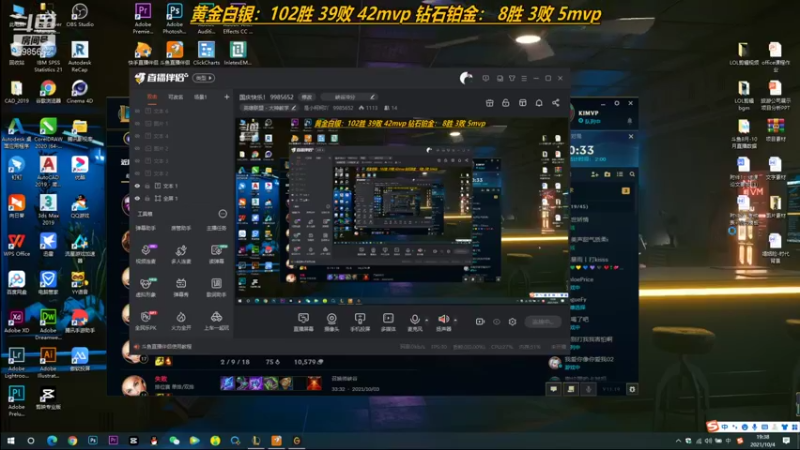Open the 多人连麦 tool
Screen dimensions: 800x450
point(181,254)
